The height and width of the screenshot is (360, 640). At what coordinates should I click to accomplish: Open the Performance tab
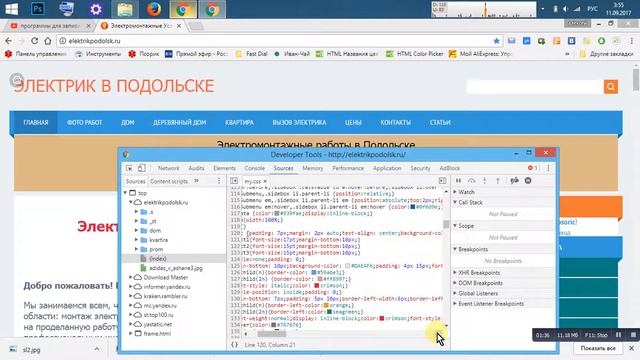348,168
